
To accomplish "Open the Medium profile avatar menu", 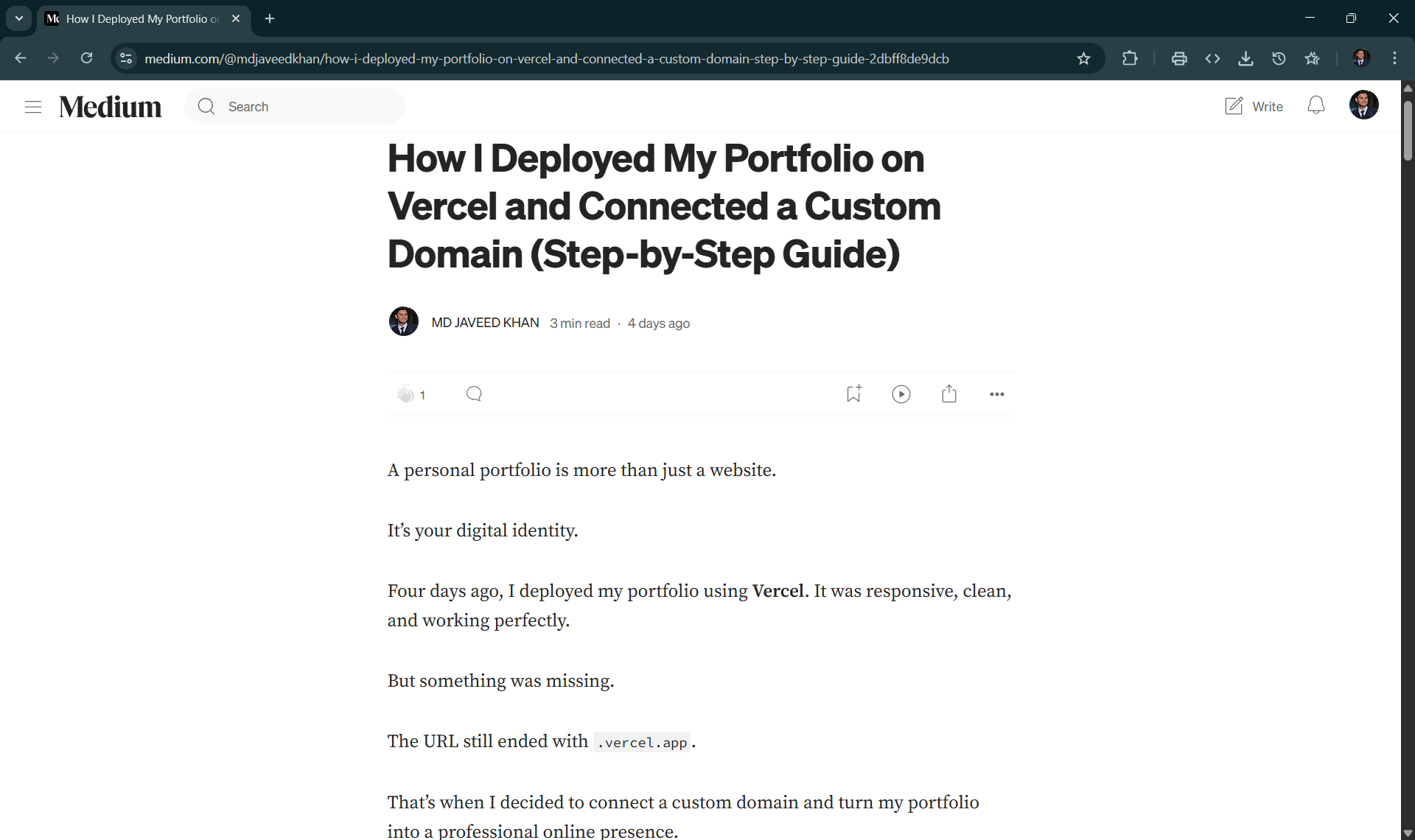I will [1364, 105].
